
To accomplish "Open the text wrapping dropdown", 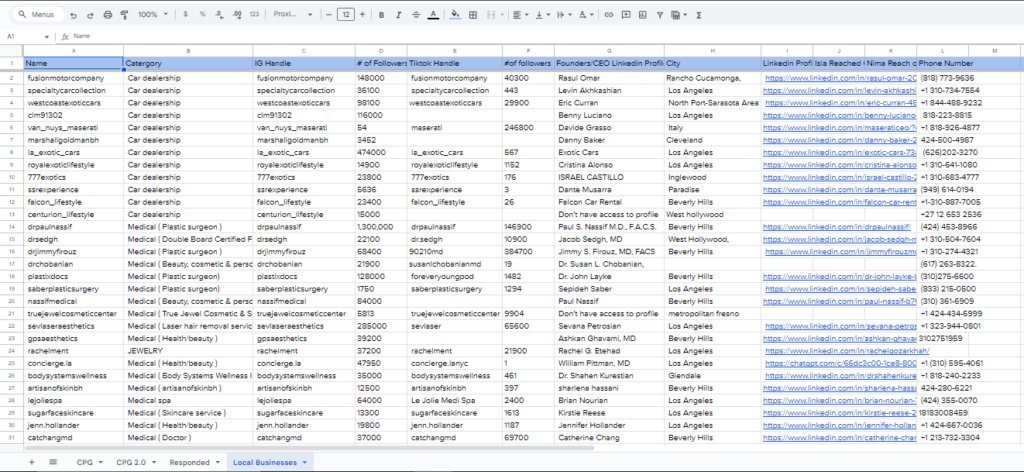I will click(564, 14).
